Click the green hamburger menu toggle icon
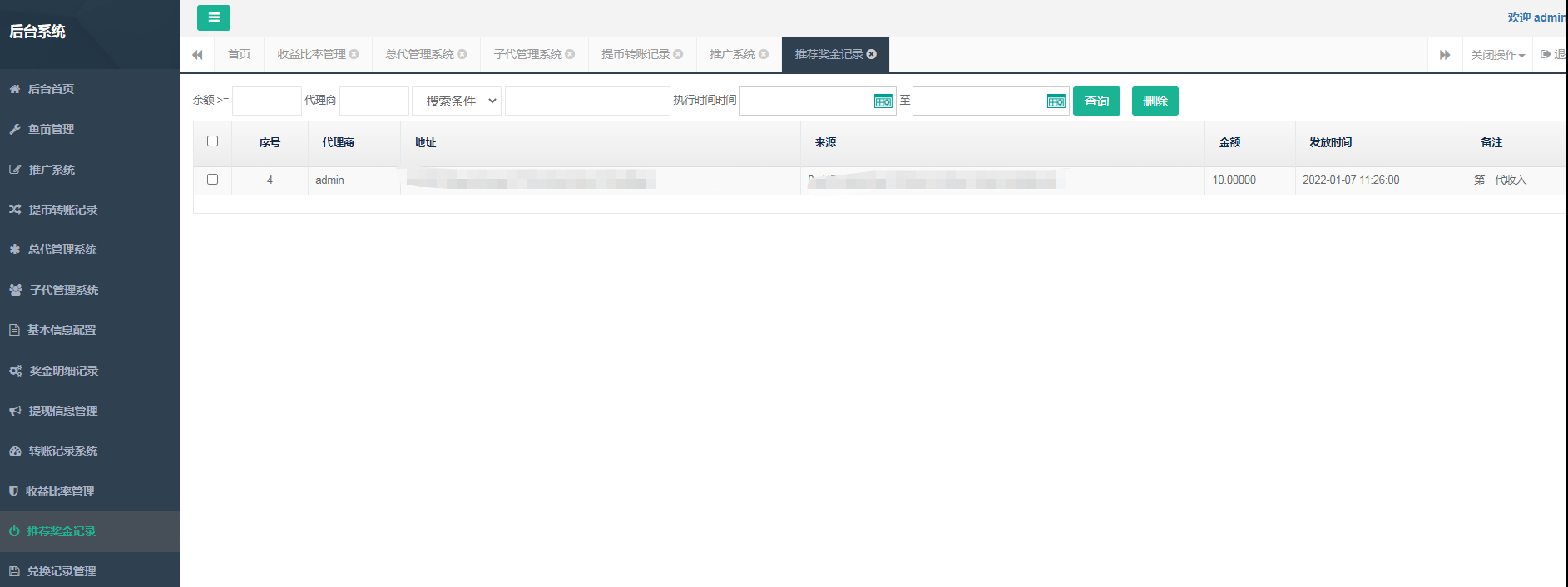The width and height of the screenshot is (1568, 587). click(214, 17)
